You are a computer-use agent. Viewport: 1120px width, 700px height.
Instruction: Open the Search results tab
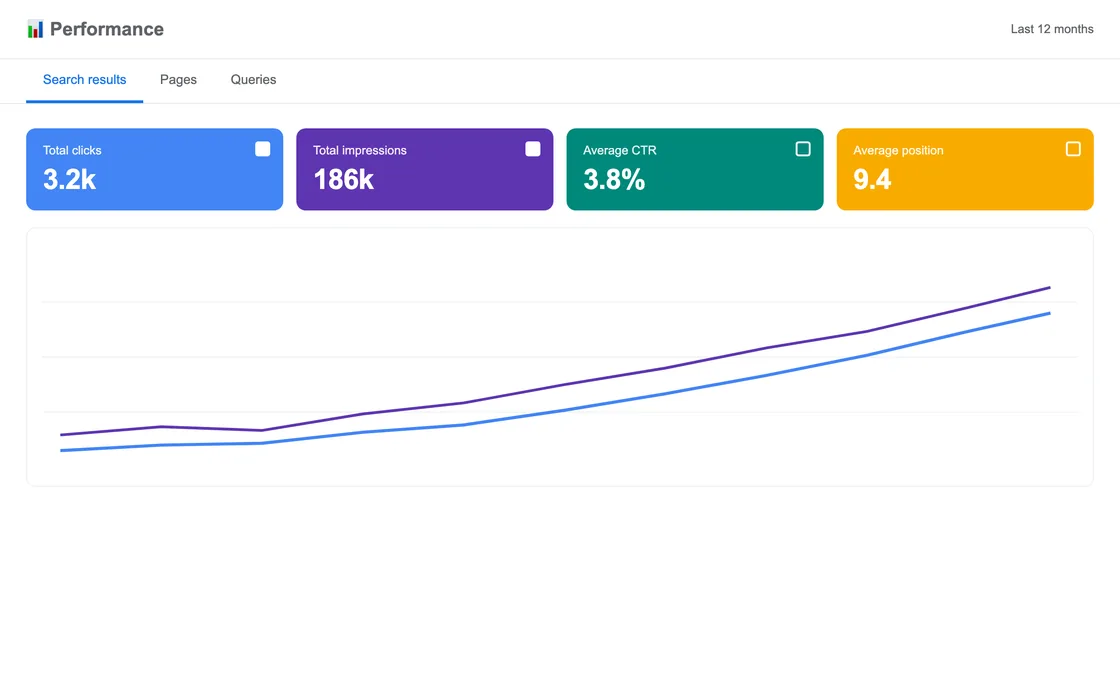pos(84,79)
